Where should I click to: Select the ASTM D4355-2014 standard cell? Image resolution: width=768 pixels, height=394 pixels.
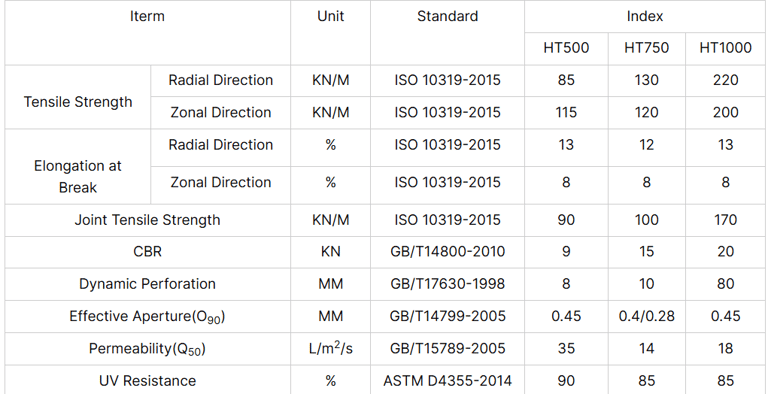(x=447, y=381)
